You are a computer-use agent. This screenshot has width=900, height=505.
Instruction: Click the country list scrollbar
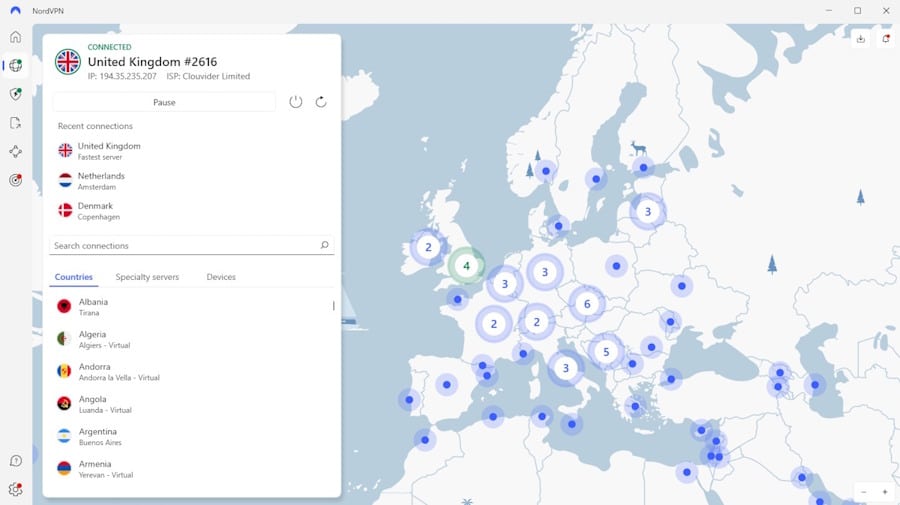pos(333,306)
